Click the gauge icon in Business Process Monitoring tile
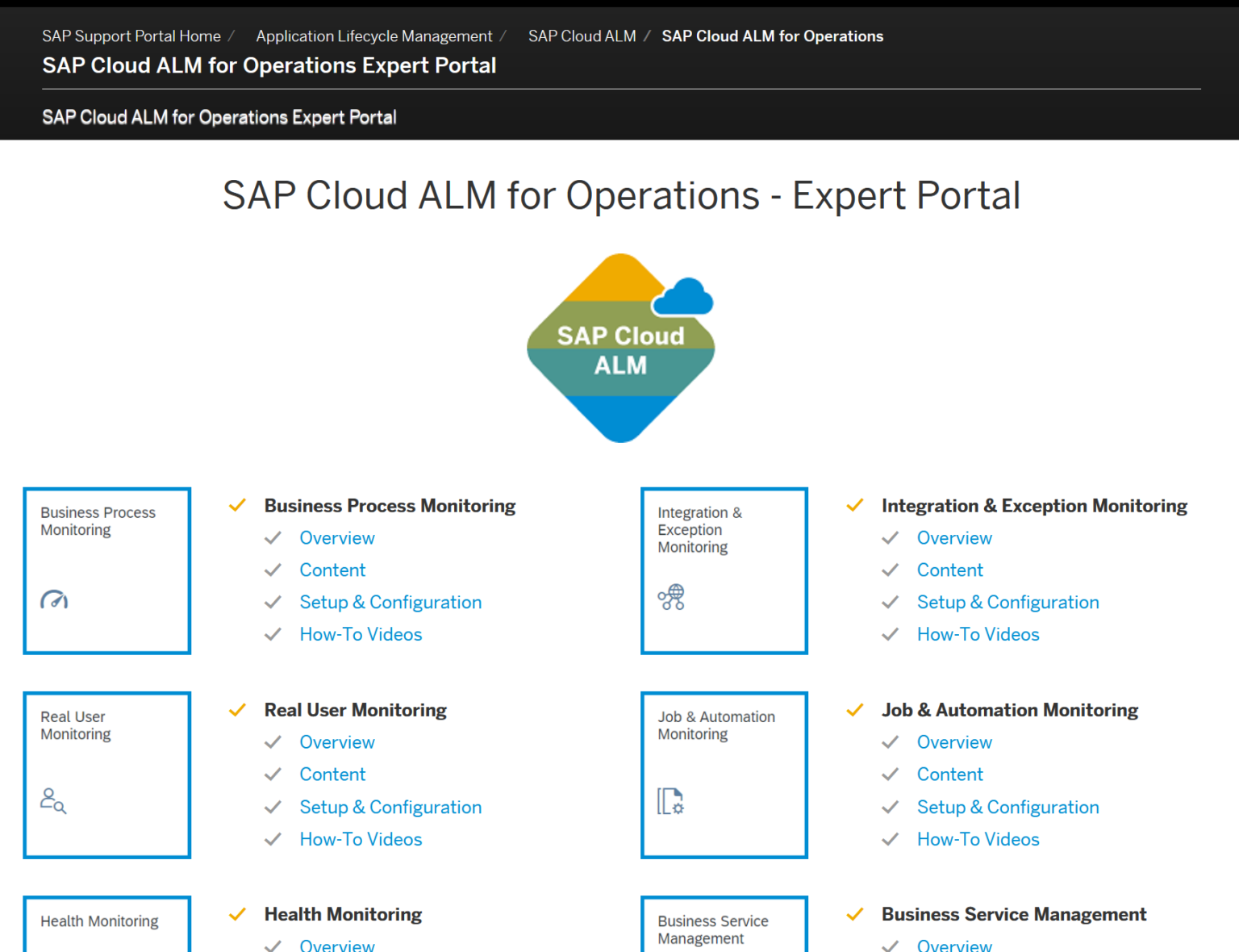1239x952 pixels. (53, 600)
